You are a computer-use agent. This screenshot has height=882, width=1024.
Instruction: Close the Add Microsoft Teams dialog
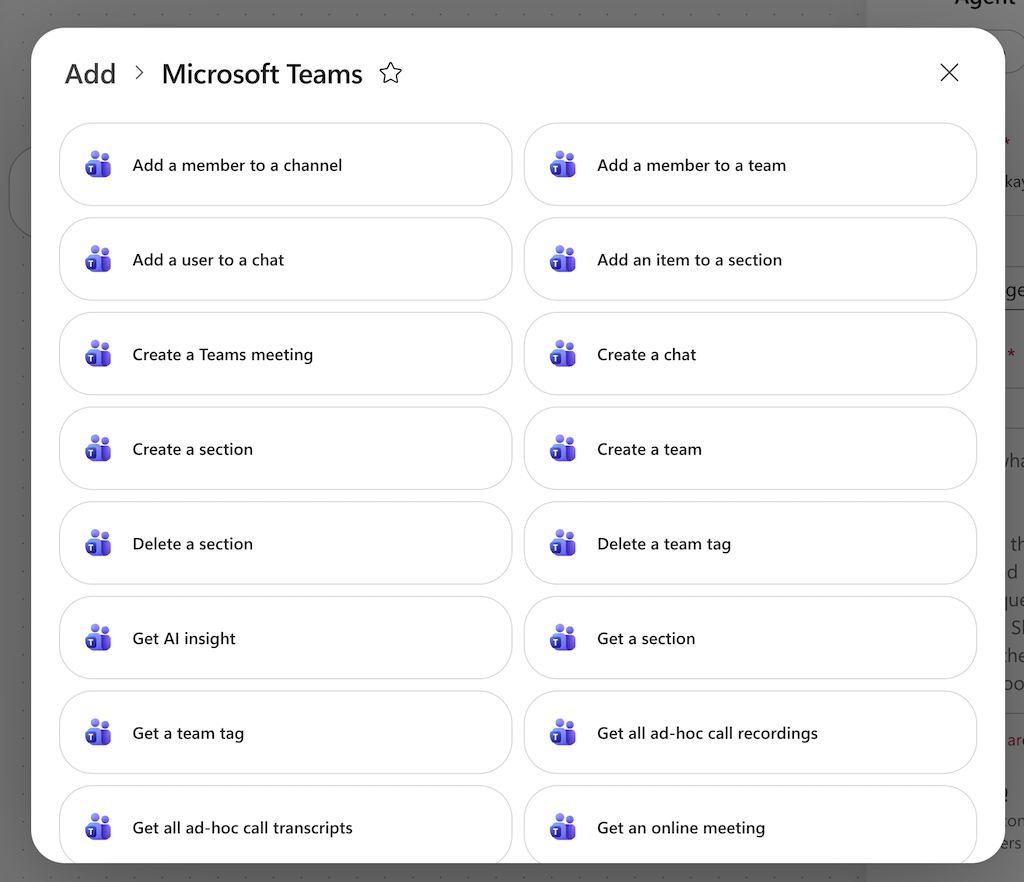[949, 72]
